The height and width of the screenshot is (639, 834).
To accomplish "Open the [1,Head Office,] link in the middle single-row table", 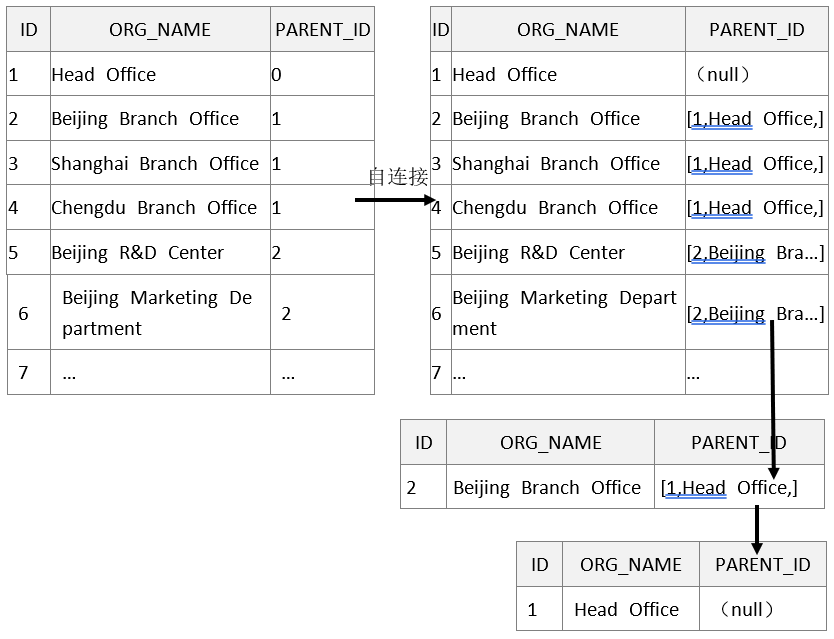I will (729, 488).
